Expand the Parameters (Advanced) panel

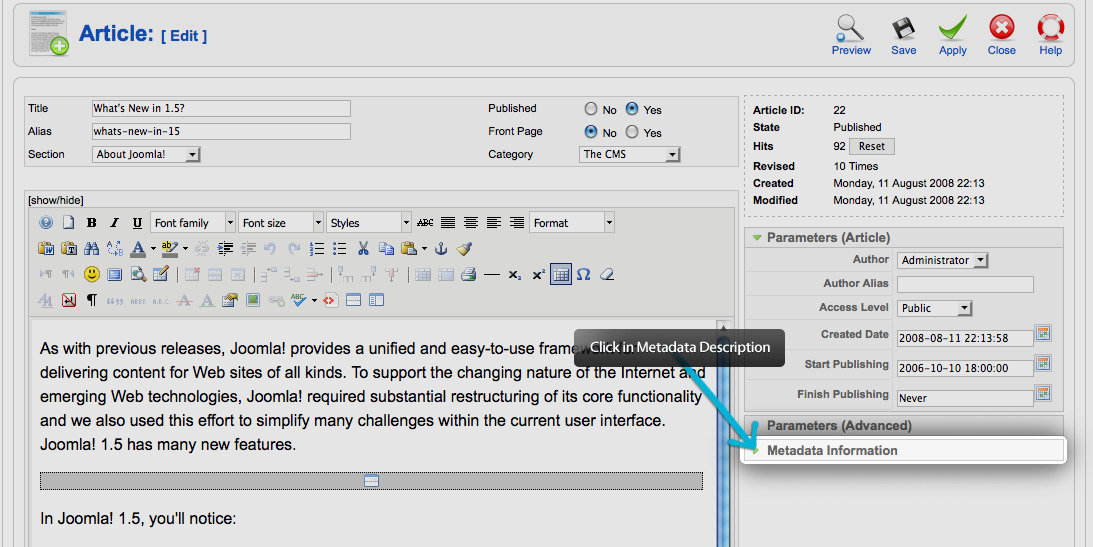point(904,426)
